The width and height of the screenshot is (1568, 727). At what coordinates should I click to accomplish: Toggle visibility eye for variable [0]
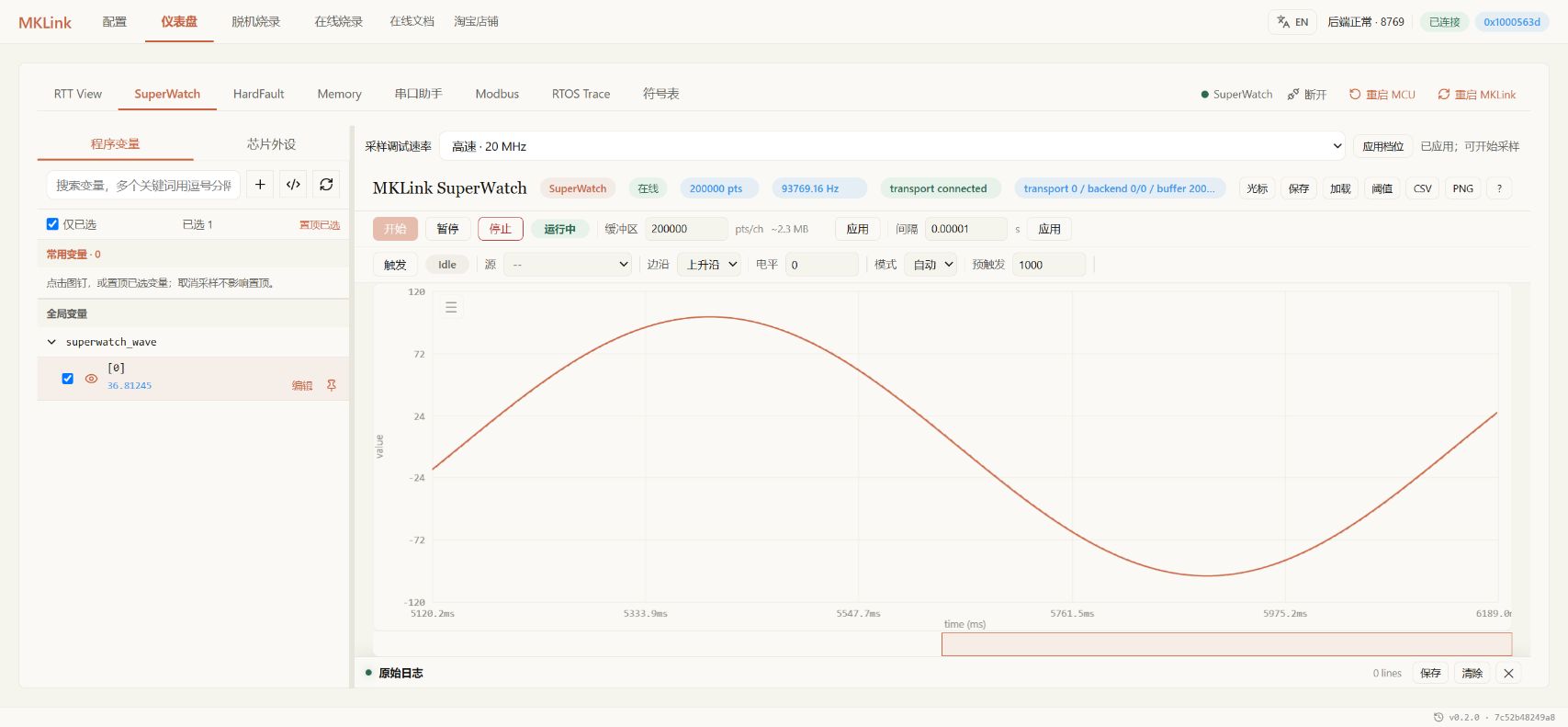(x=91, y=379)
